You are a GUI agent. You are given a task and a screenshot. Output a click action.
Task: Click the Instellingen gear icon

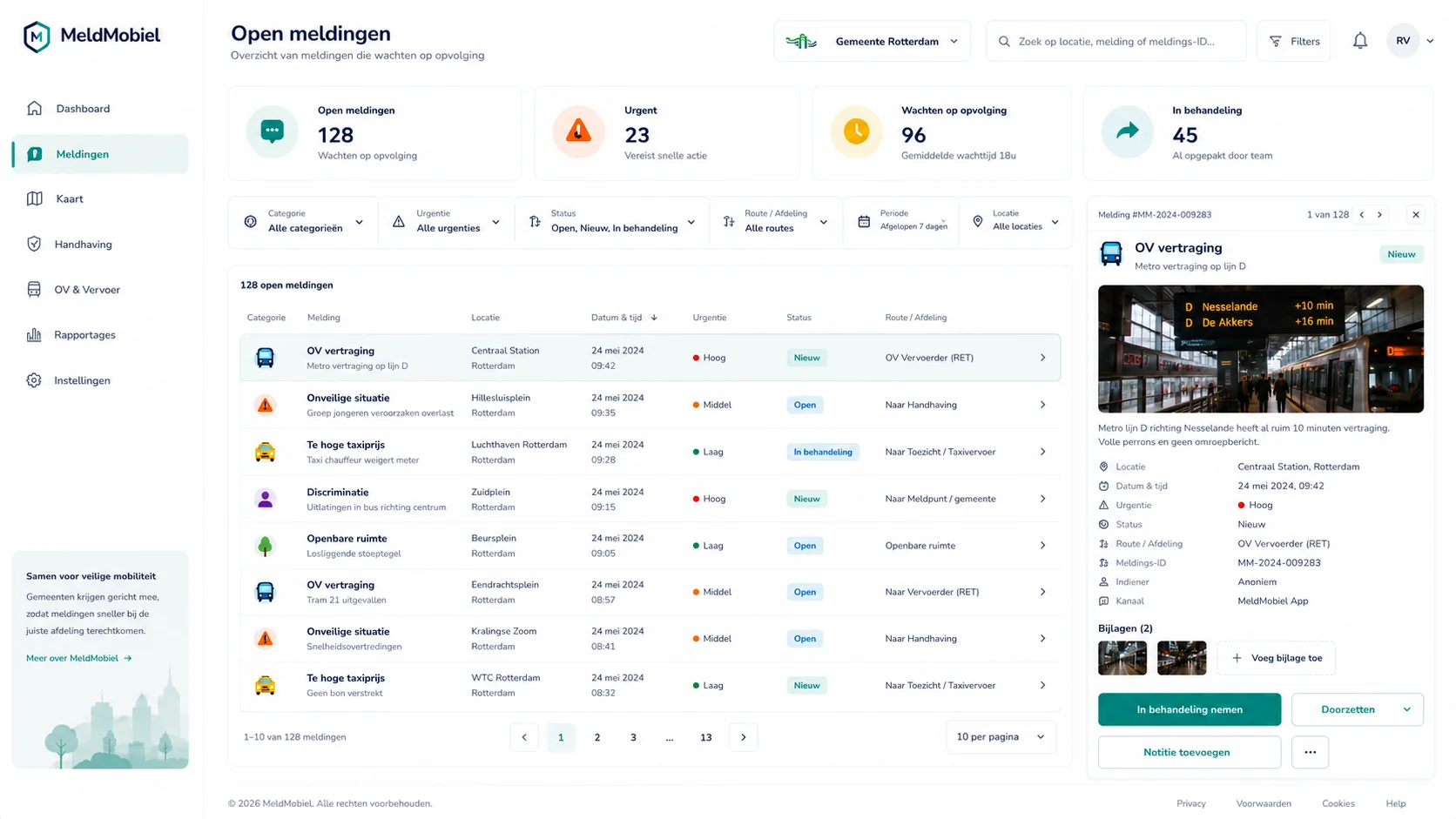34,380
